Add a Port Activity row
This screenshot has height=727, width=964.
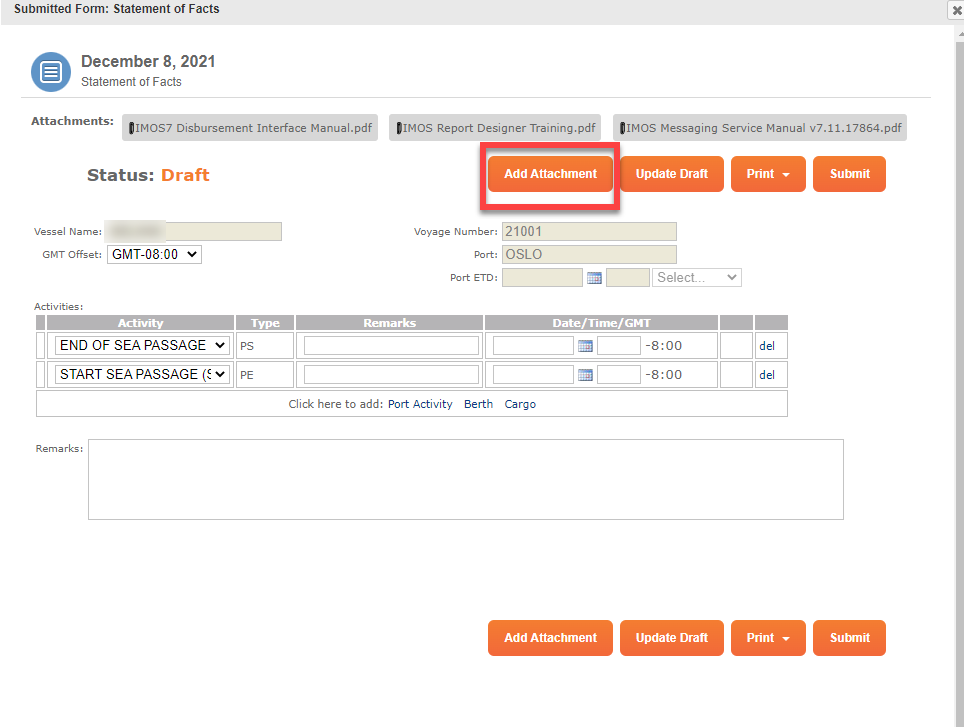pos(420,403)
